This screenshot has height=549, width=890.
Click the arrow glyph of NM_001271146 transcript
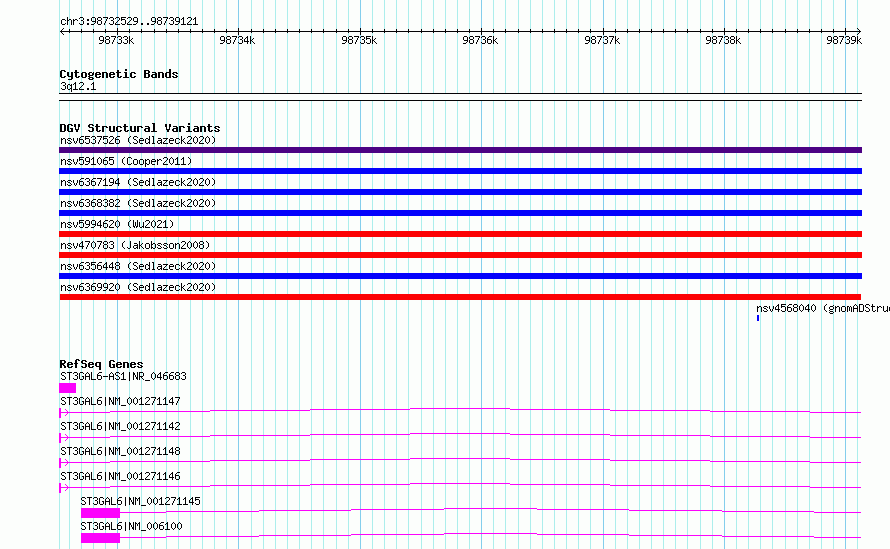coord(64,488)
